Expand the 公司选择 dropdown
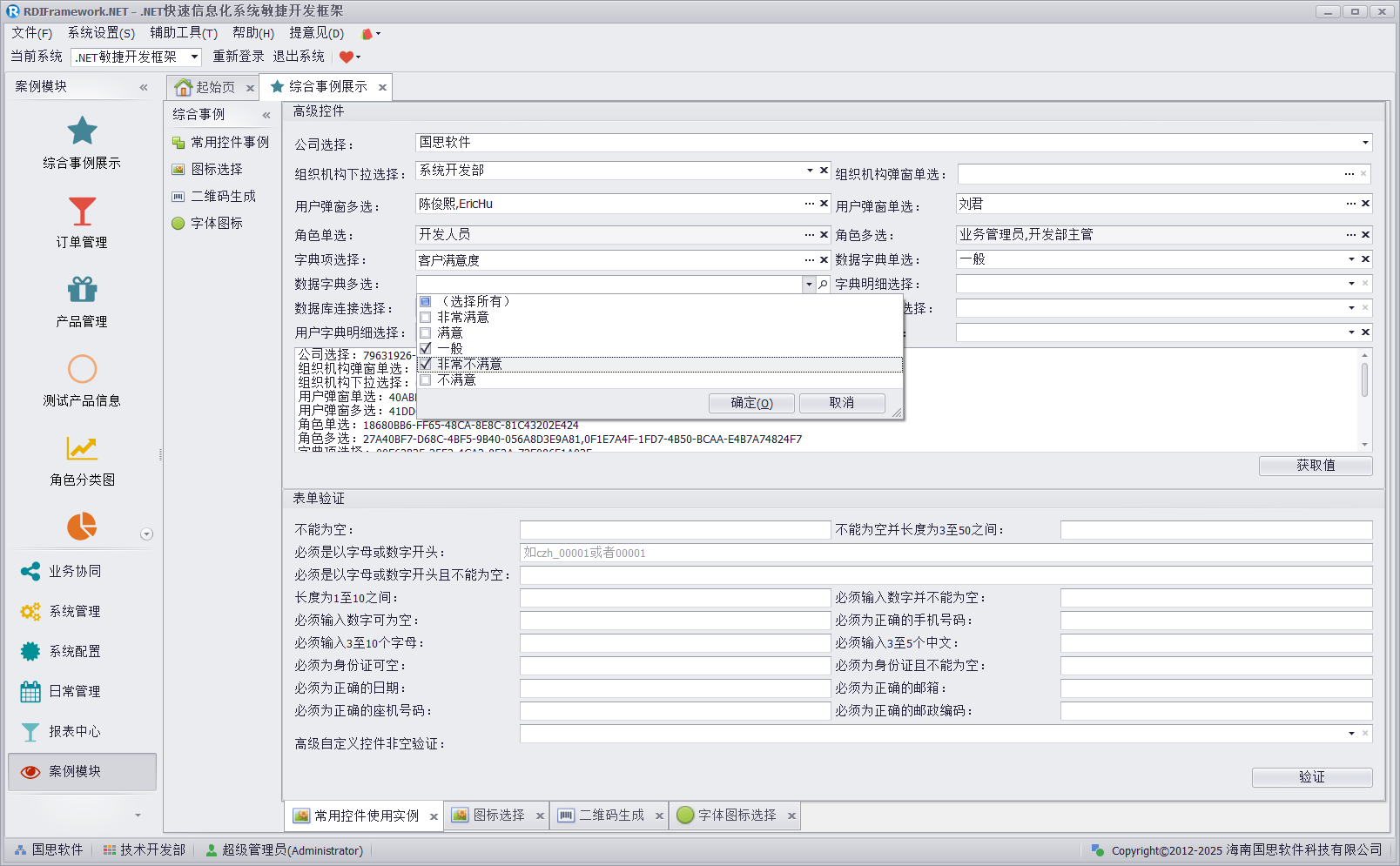The width and height of the screenshot is (1400, 866). pos(1364,143)
